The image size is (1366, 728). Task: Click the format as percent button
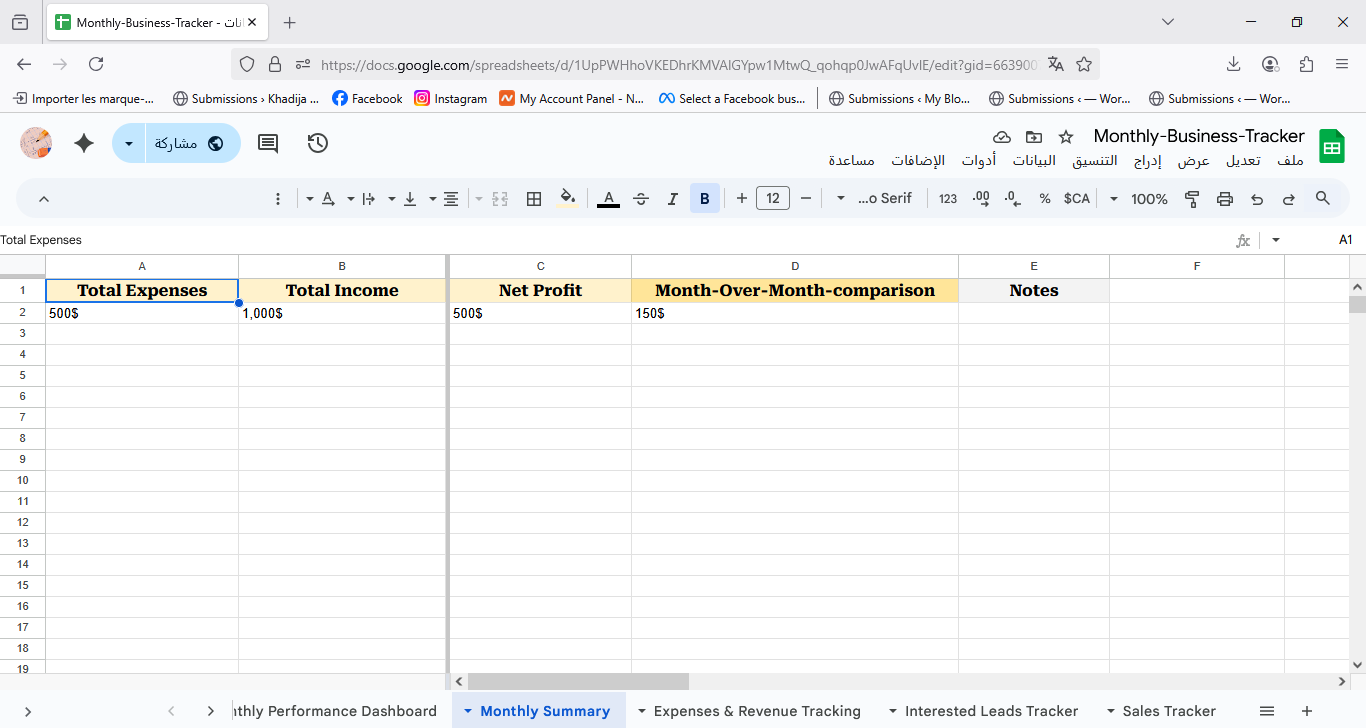(x=1045, y=199)
